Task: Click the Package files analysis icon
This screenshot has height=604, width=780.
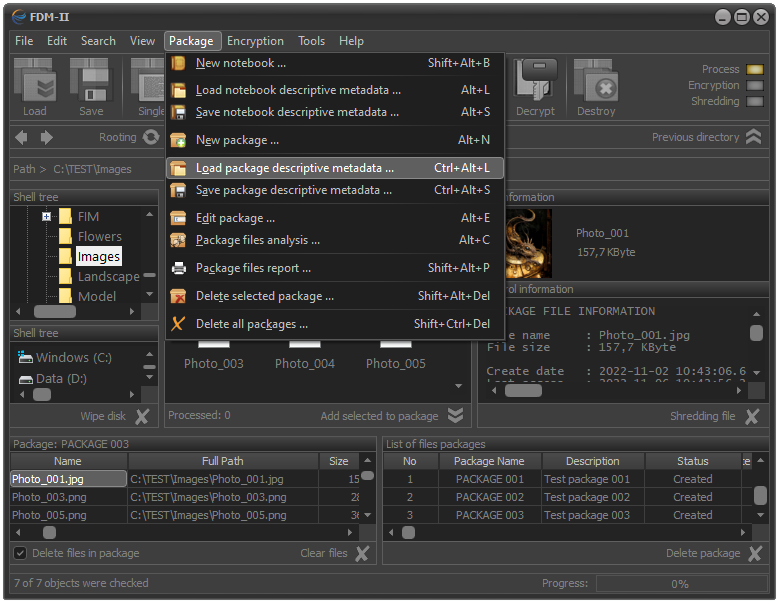Action: coord(178,240)
